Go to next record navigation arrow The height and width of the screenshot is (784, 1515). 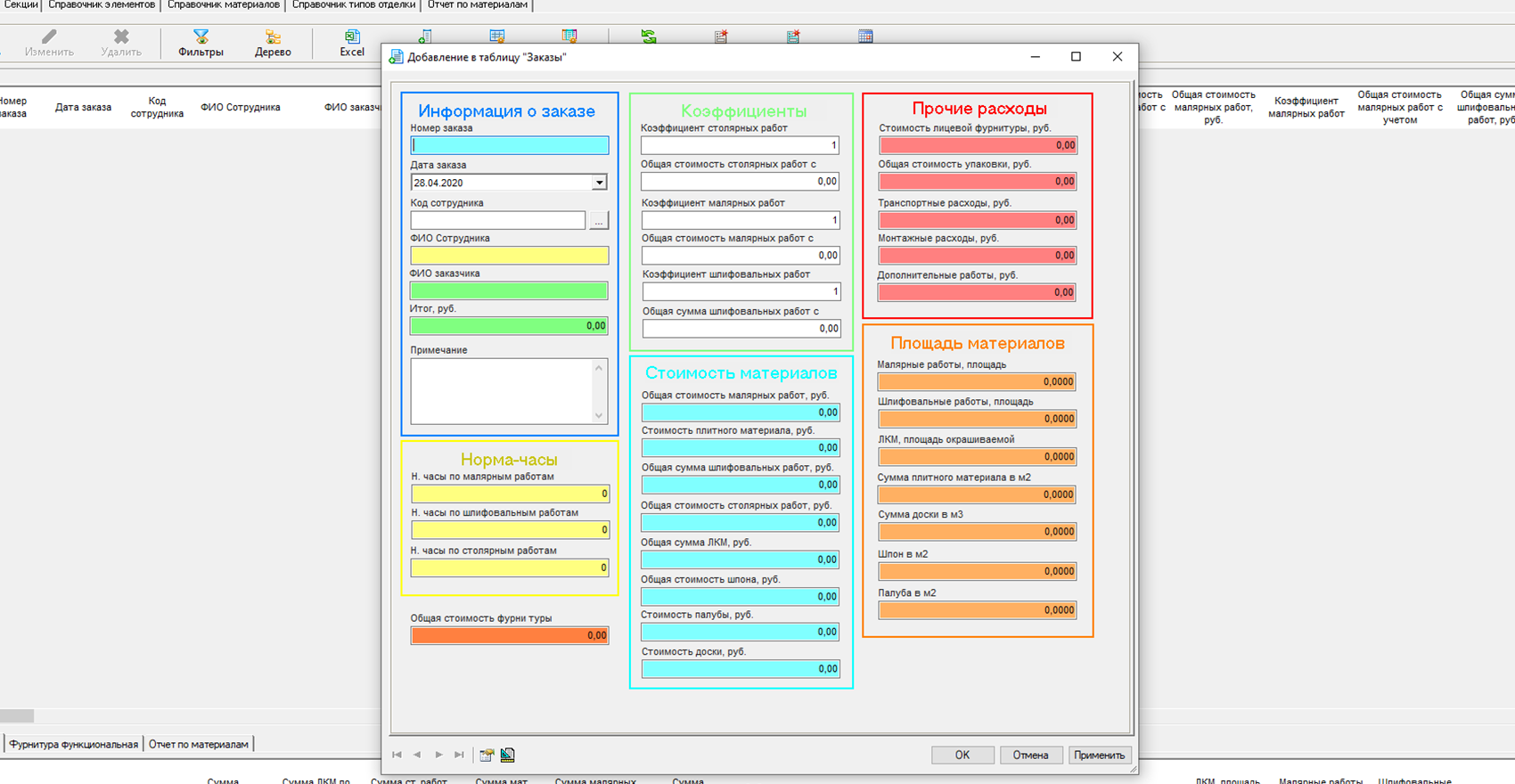(438, 755)
